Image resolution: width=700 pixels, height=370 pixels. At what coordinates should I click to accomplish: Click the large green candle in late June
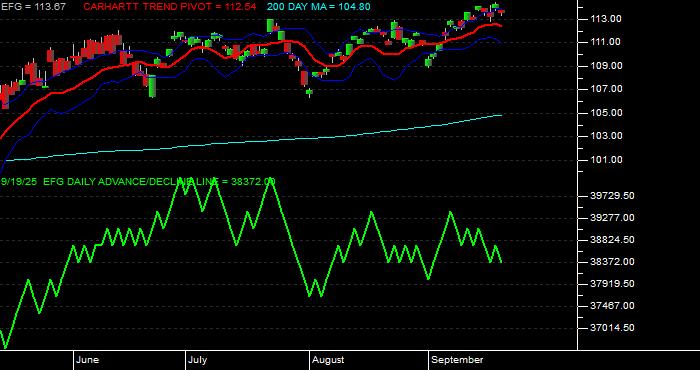pyautogui.click(x=153, y=86)
